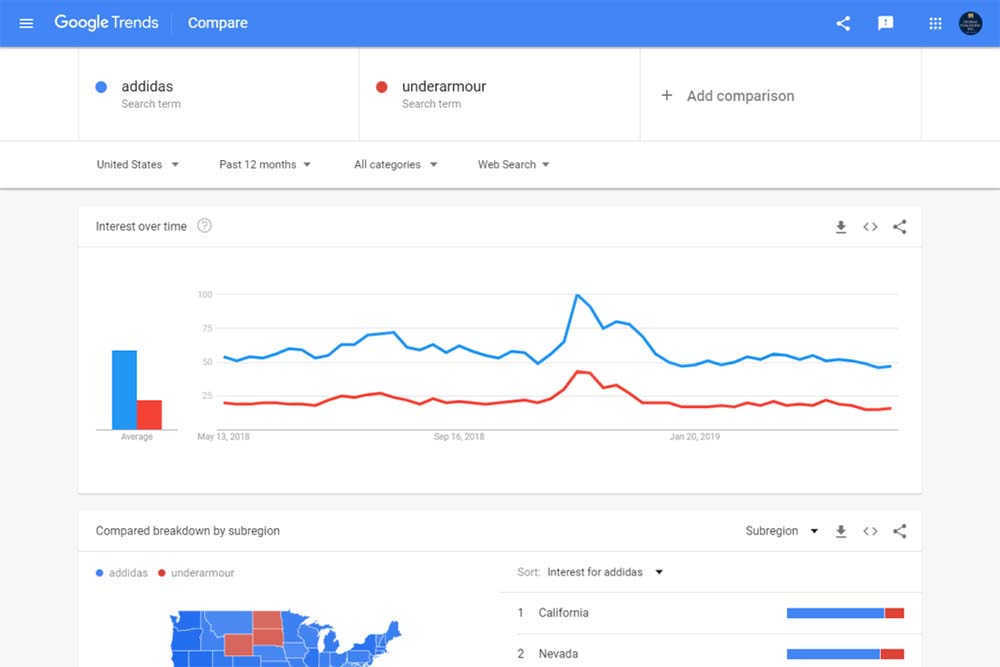1000x667 pixels.
Task: Open the hamburger main menu
Action: pos(26,24)
